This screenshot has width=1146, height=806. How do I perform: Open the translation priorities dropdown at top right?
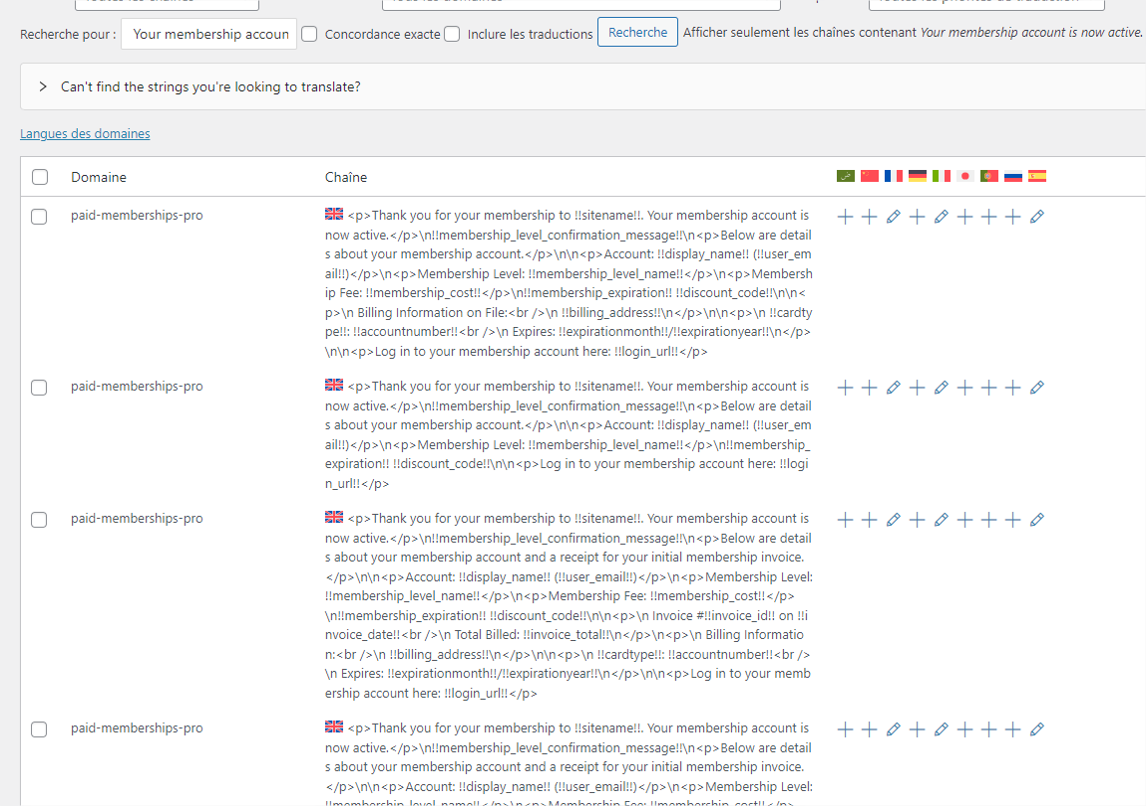click(985, 4)
